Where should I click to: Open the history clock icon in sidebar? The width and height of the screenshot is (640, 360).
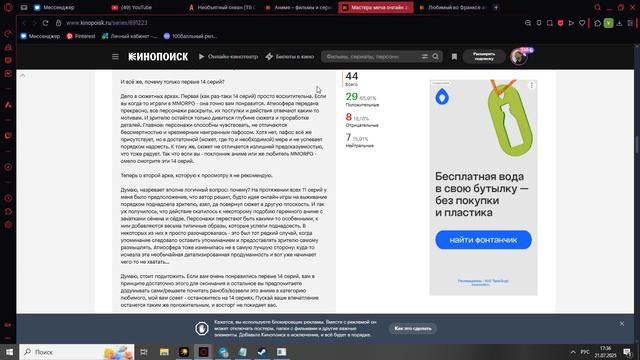8,198
